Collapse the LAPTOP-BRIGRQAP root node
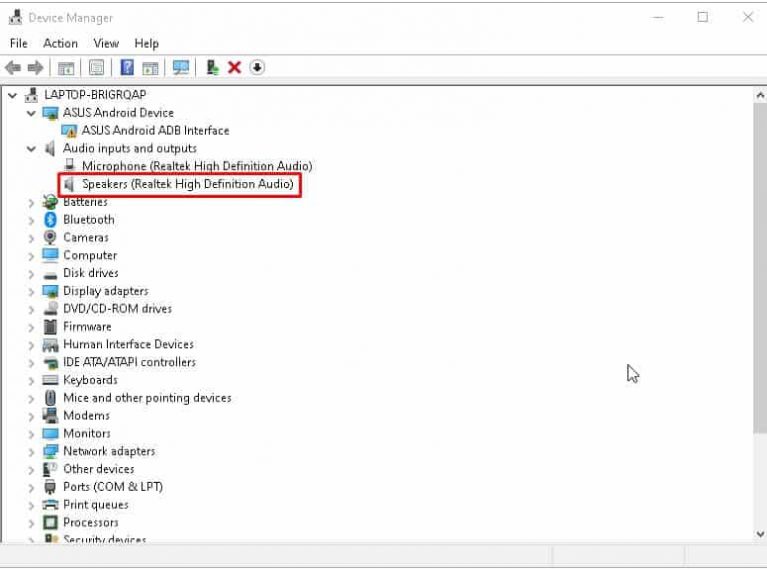Image resolution: width=767 pixels, height=569 pixels. point(13,95)
